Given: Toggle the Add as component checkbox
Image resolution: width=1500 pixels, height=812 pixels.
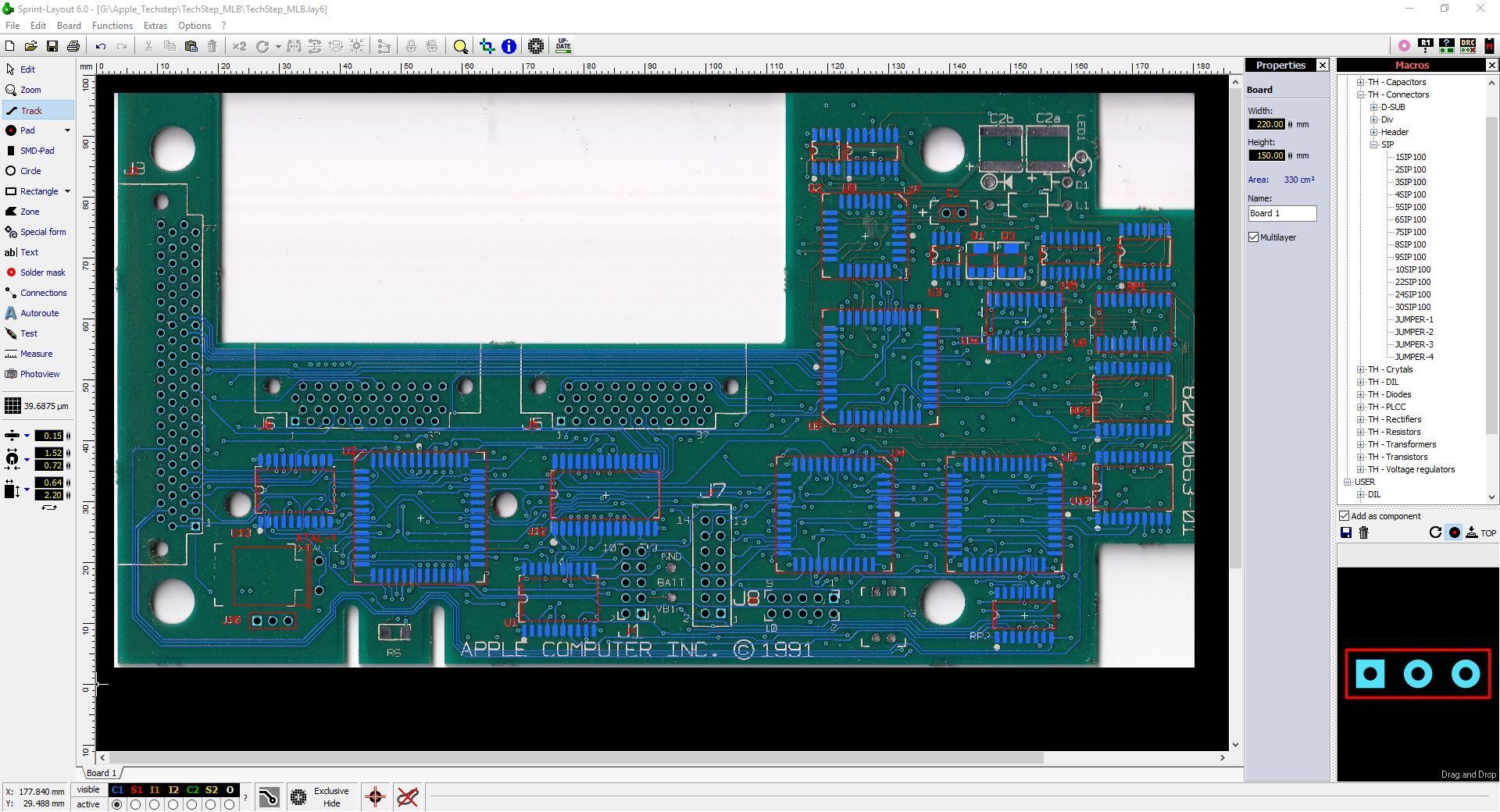Looking at the screenshot, I should click(1345, 516).
